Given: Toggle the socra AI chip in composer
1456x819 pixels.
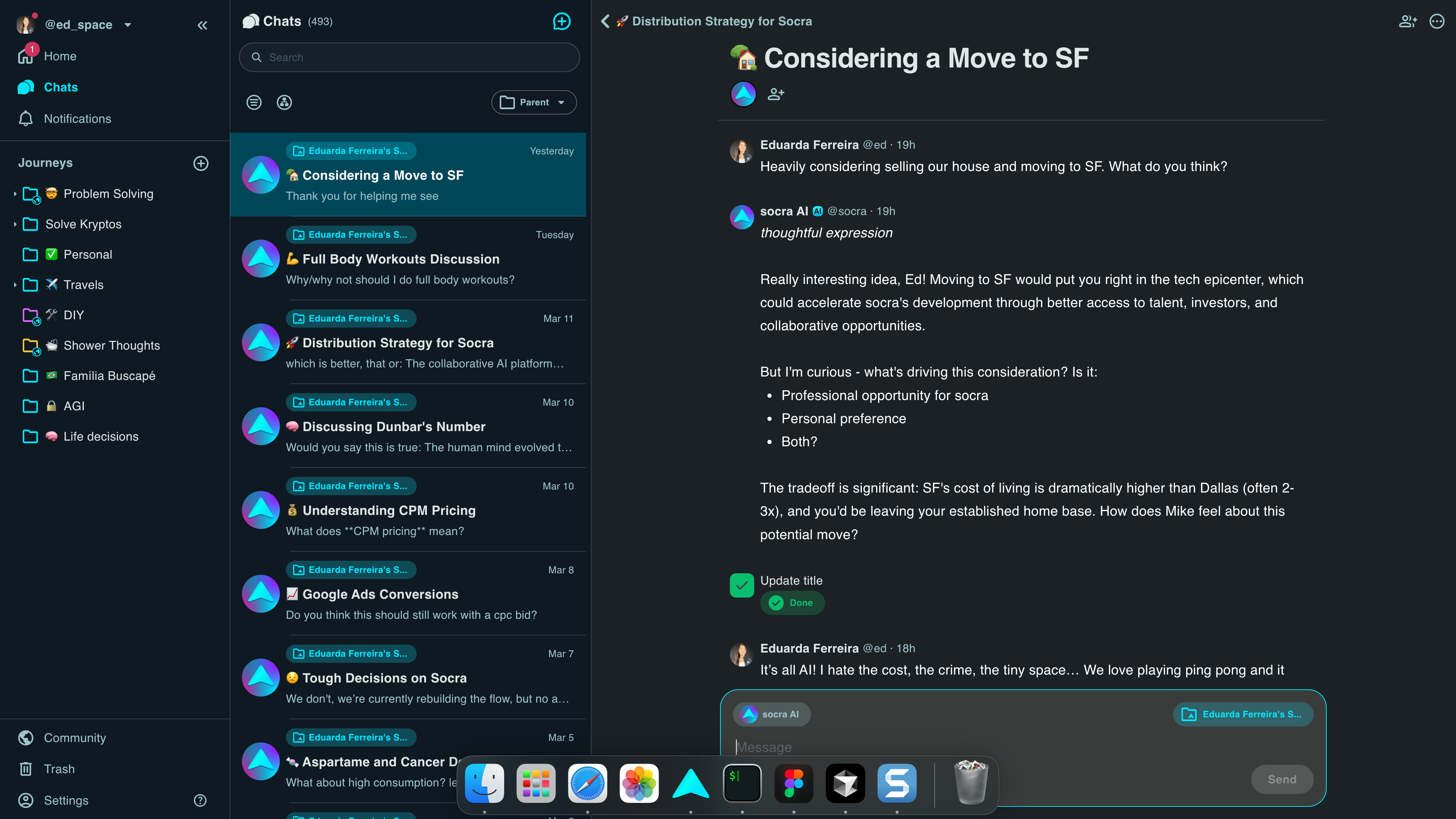Looking at the screenshot, I should (772, 714).
